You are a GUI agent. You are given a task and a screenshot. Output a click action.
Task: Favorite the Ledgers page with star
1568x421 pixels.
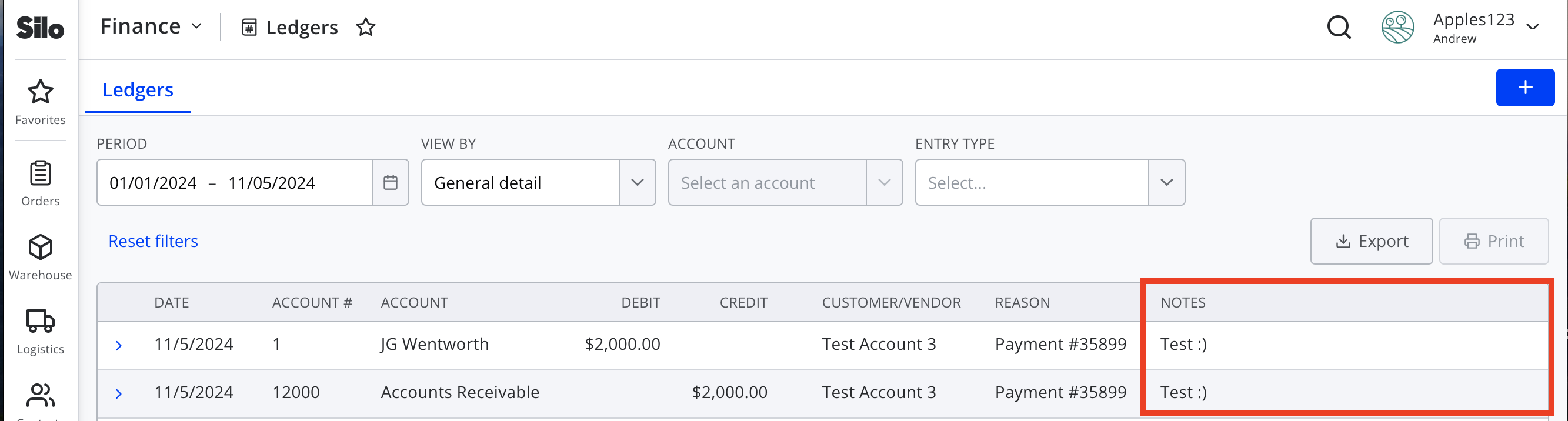point(366,28)
